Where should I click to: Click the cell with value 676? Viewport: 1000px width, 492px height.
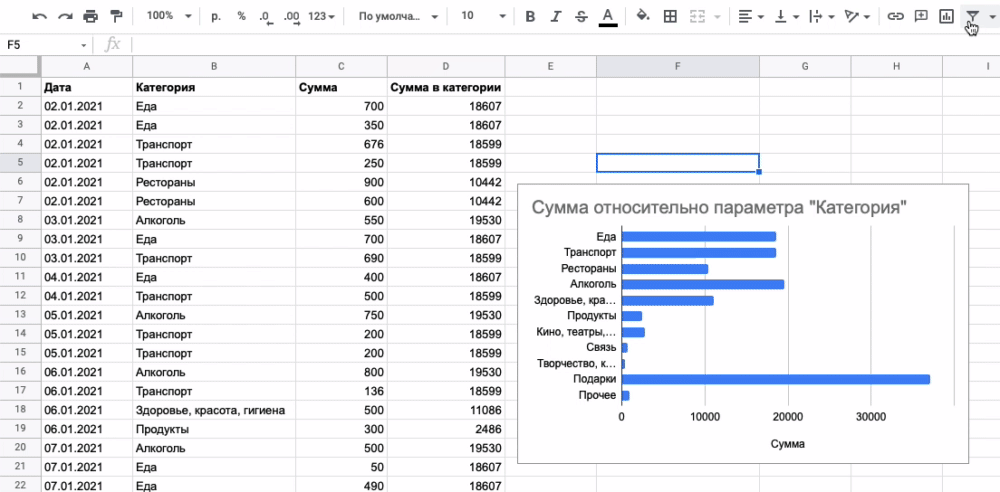341,144
